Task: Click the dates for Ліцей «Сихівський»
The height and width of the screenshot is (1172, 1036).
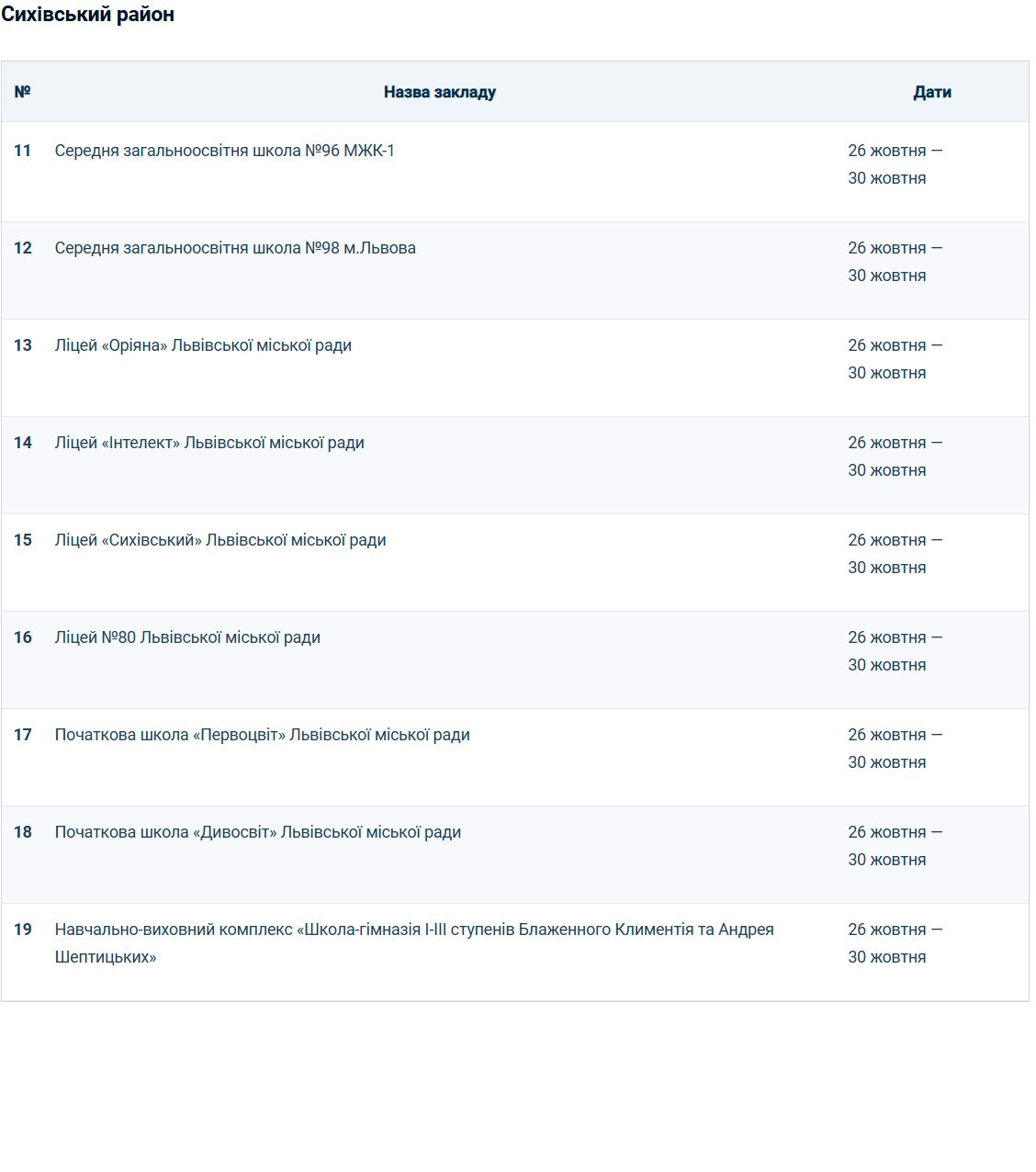Action: click(895, 554)
